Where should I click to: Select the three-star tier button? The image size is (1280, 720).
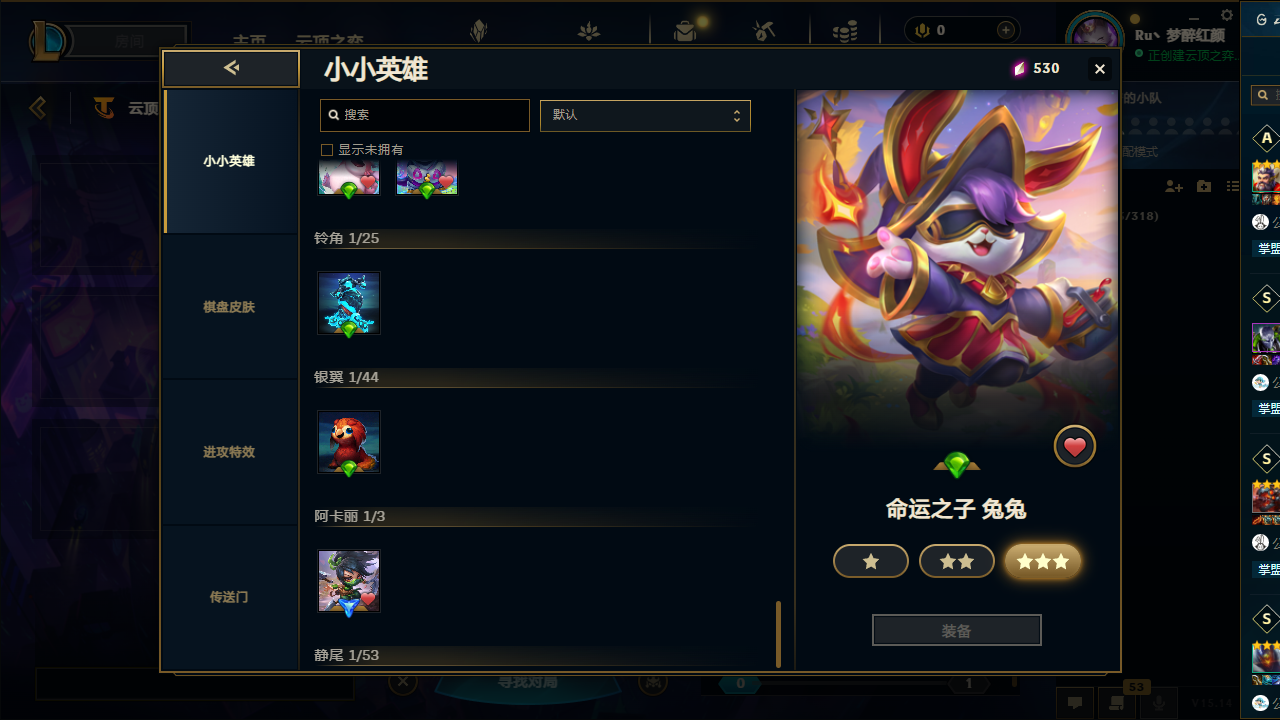click(1043, 562)
